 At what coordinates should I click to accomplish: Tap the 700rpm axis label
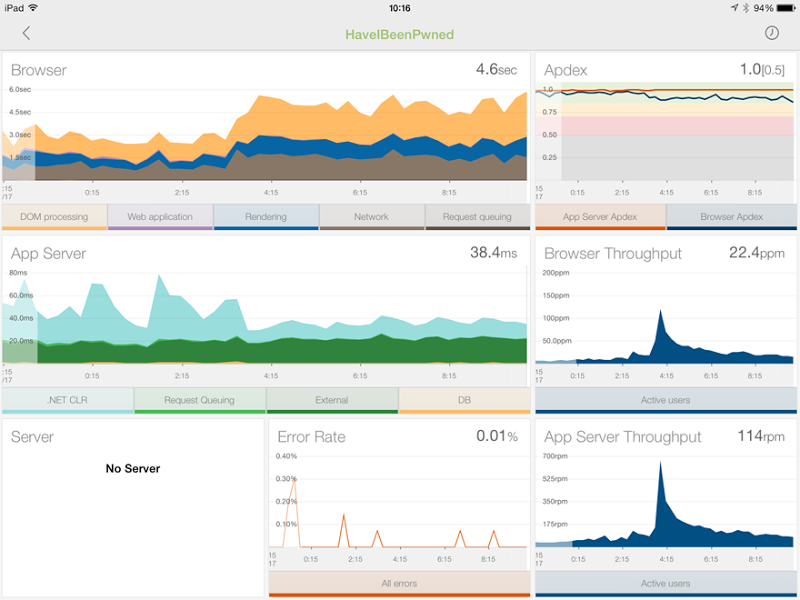[x=555, y=456]
